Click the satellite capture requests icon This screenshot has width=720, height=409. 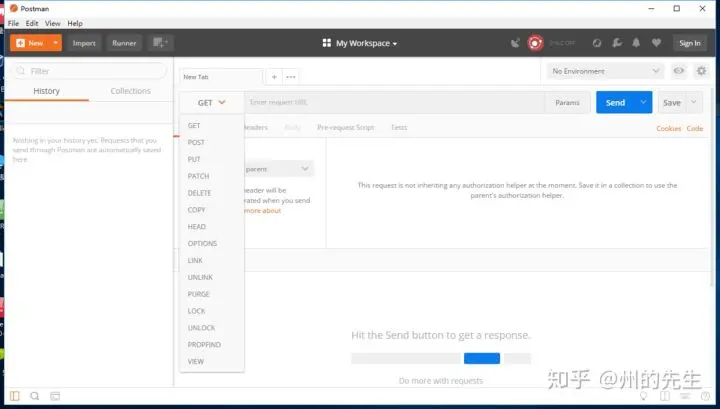515,43
